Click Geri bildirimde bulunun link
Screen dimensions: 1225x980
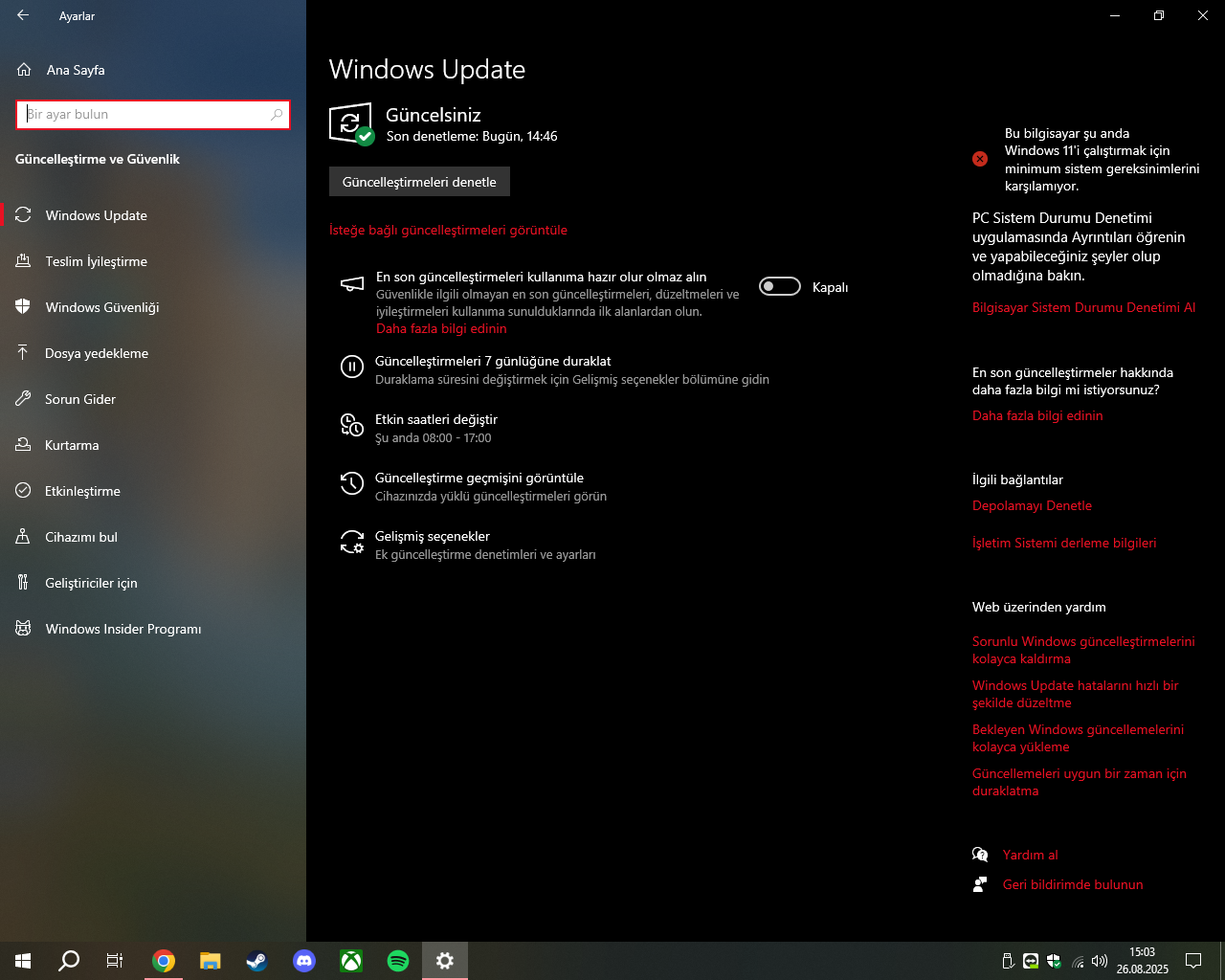[x=1073, y=884]
